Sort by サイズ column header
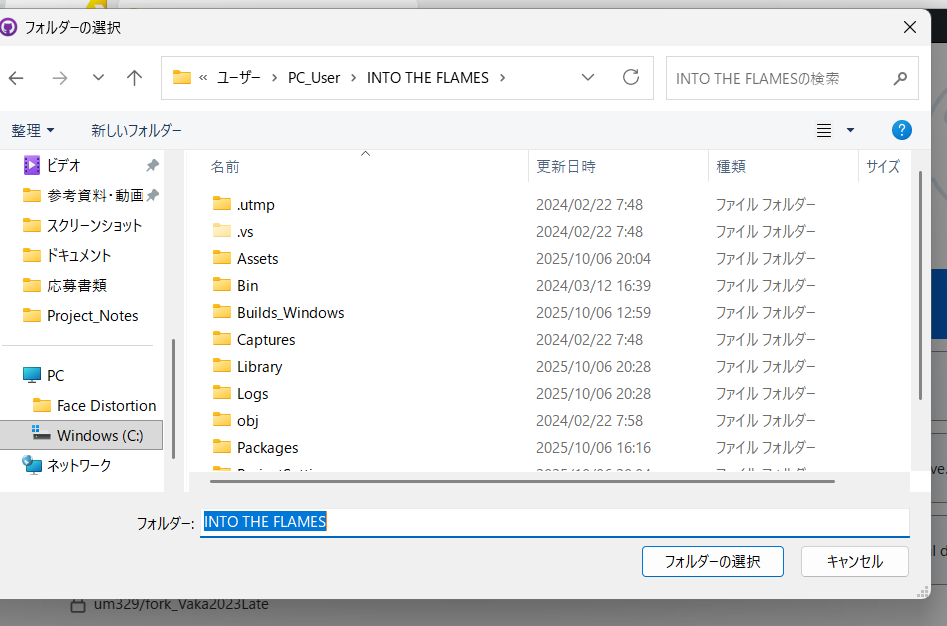 tap(883, 167)
